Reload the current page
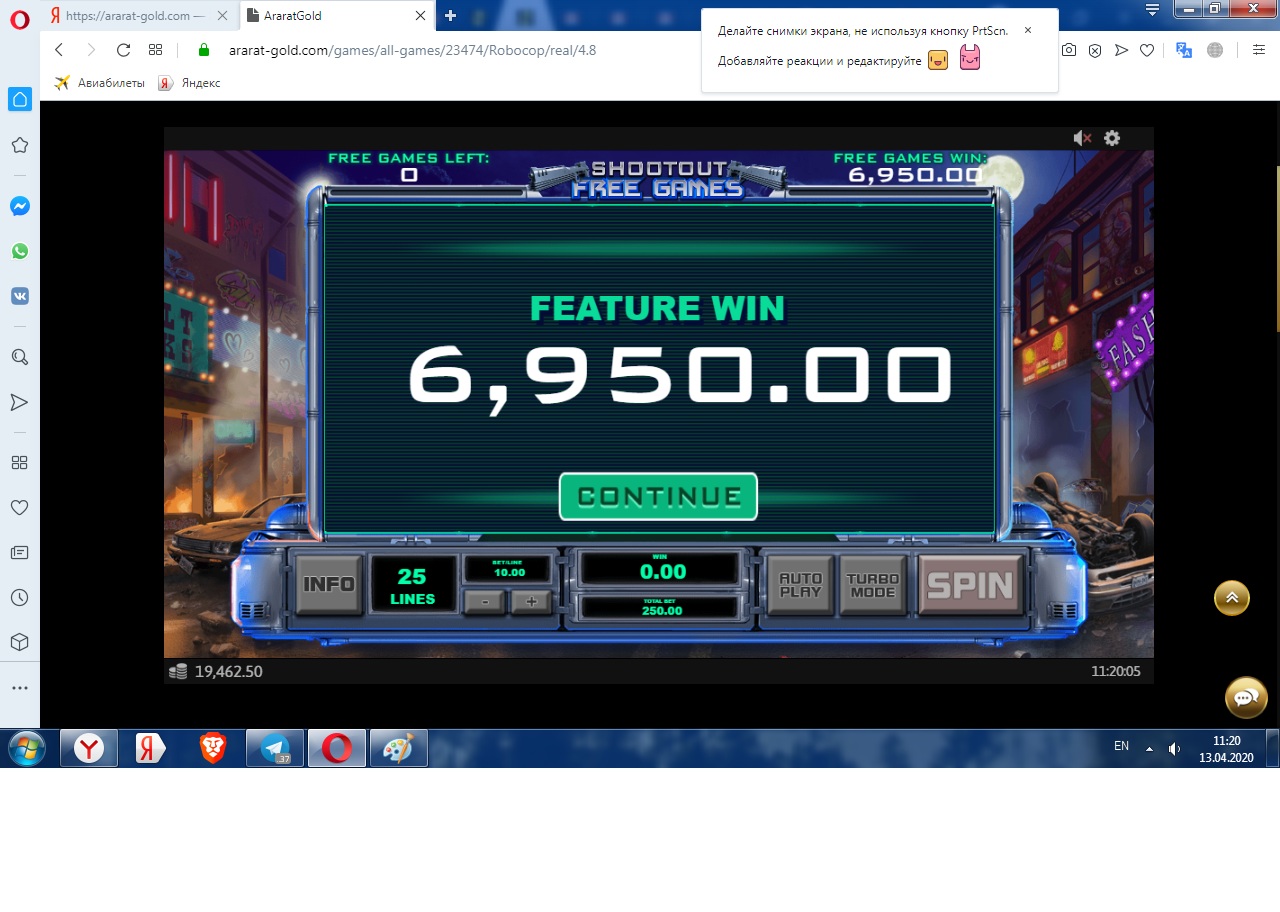The image size is (1280, 912). click(x=123, y=50)
